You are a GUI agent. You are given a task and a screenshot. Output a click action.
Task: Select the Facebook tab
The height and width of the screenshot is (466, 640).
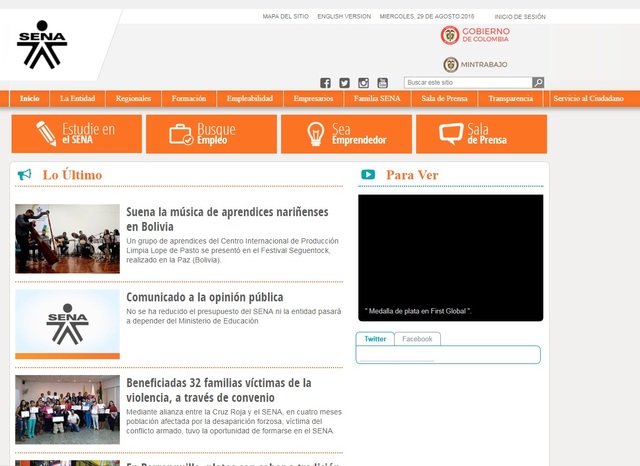pyautogui.click(x=417, y=339)
